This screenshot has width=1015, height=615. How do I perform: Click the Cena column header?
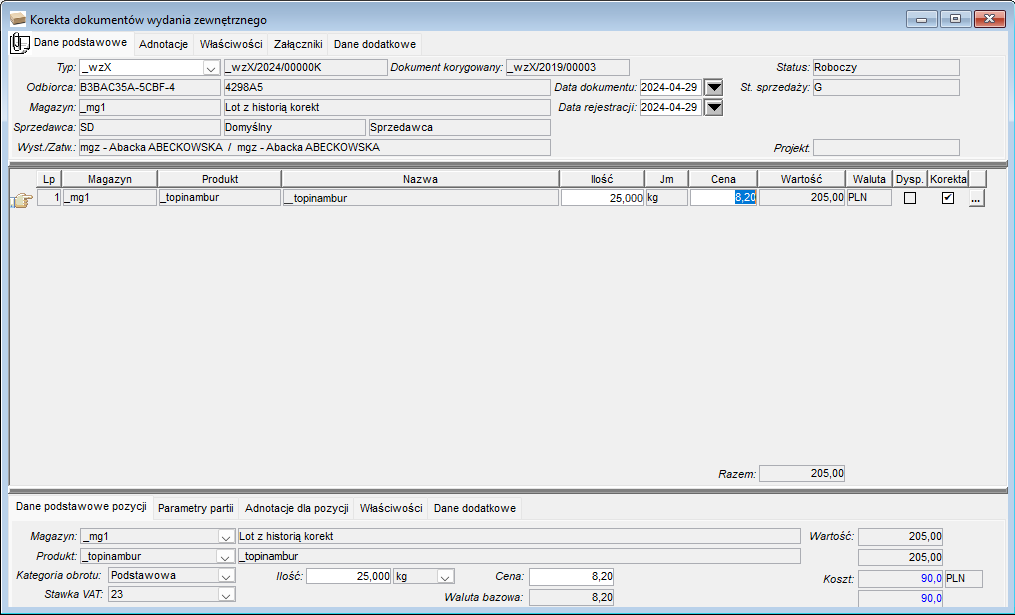(723, 179)
